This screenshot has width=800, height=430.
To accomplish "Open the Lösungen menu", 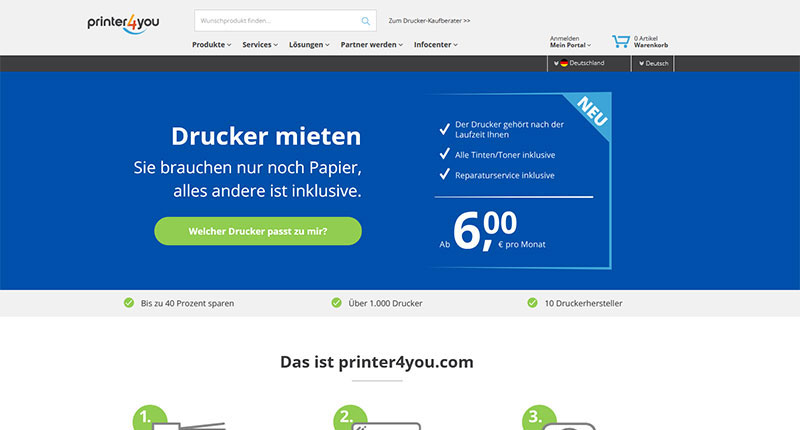I will 310,45.
